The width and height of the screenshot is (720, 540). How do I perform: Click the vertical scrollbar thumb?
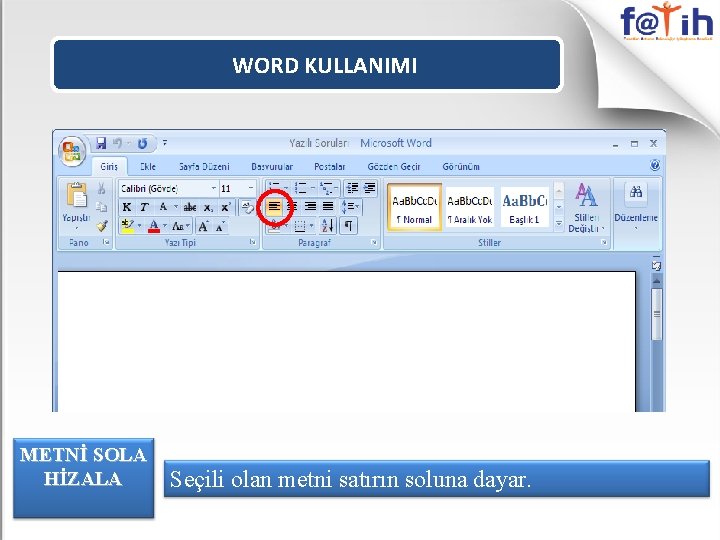coord(657,314)
